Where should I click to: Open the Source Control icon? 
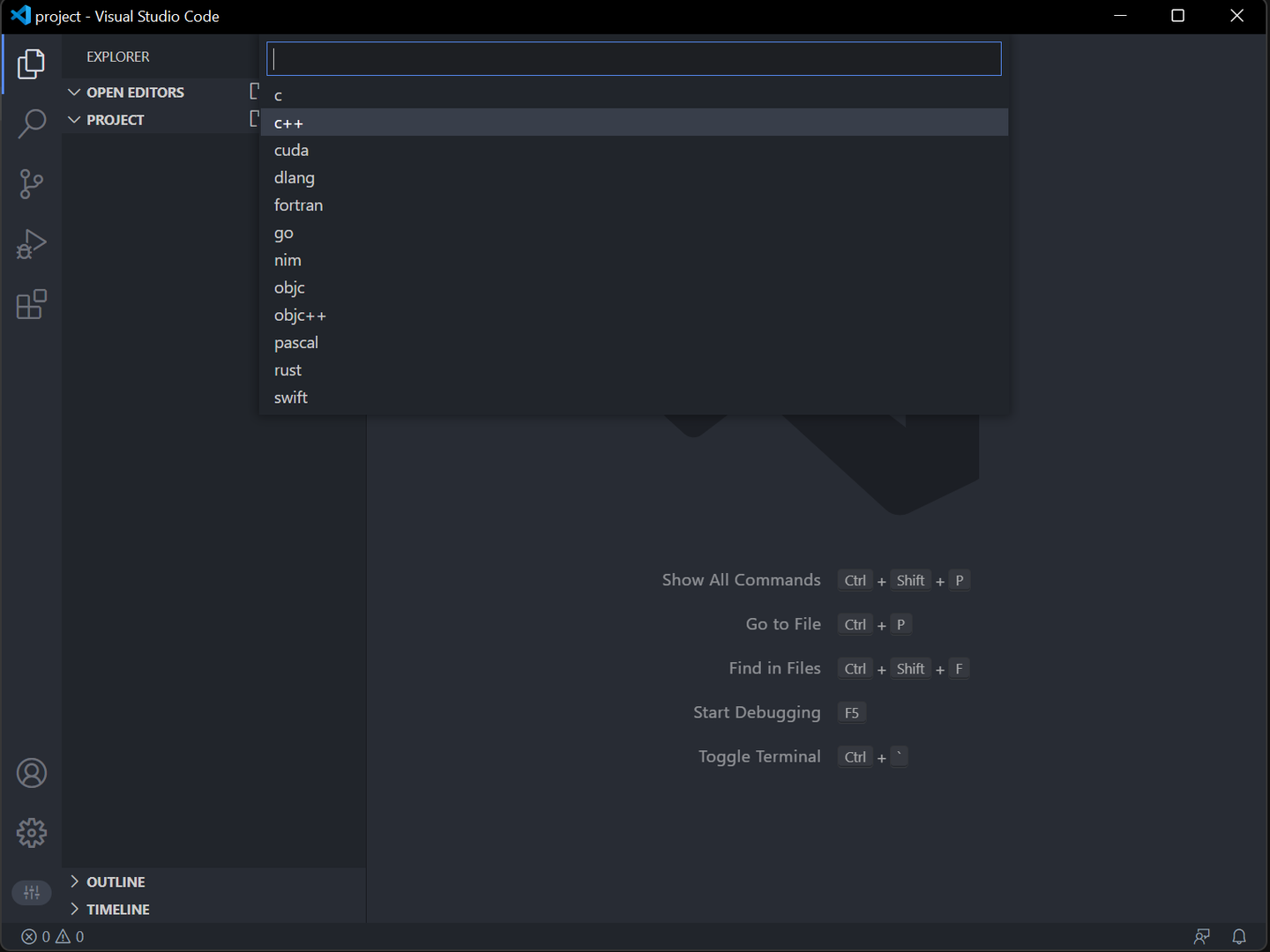tap(32, 183)
